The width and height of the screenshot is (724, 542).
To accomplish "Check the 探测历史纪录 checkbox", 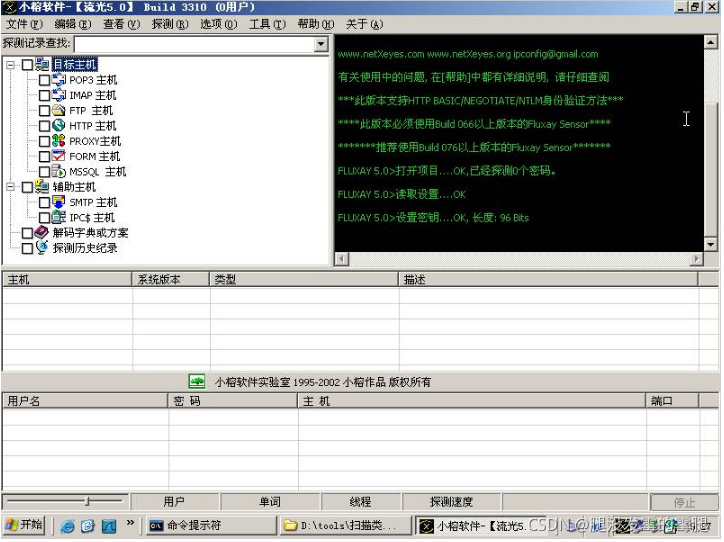I will (x=27, y=248).
